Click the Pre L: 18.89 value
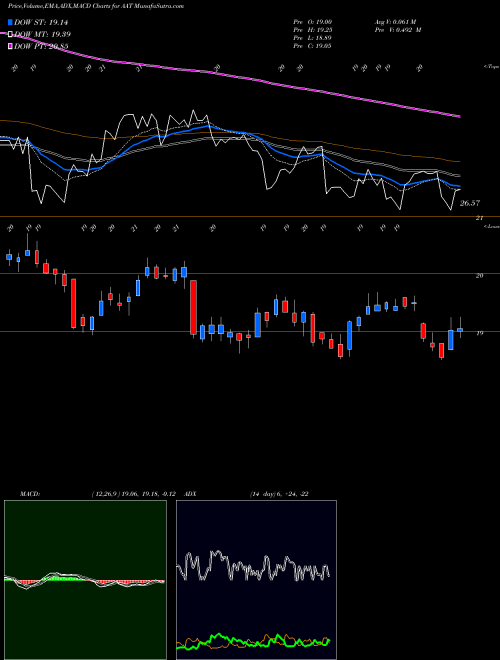 [x=313, y=37]
